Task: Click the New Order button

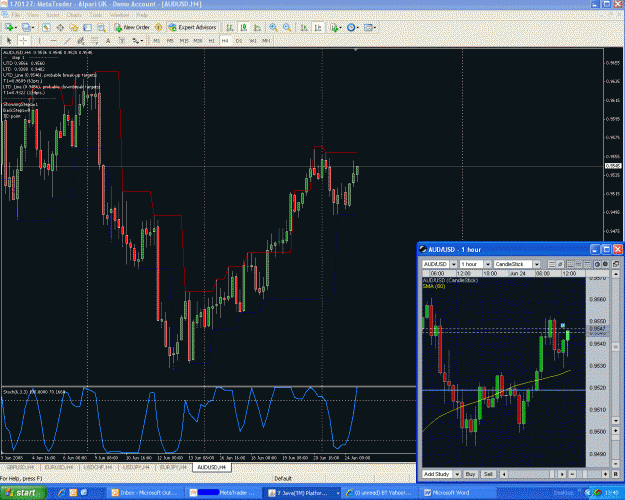Action: [x=132, y=28]
